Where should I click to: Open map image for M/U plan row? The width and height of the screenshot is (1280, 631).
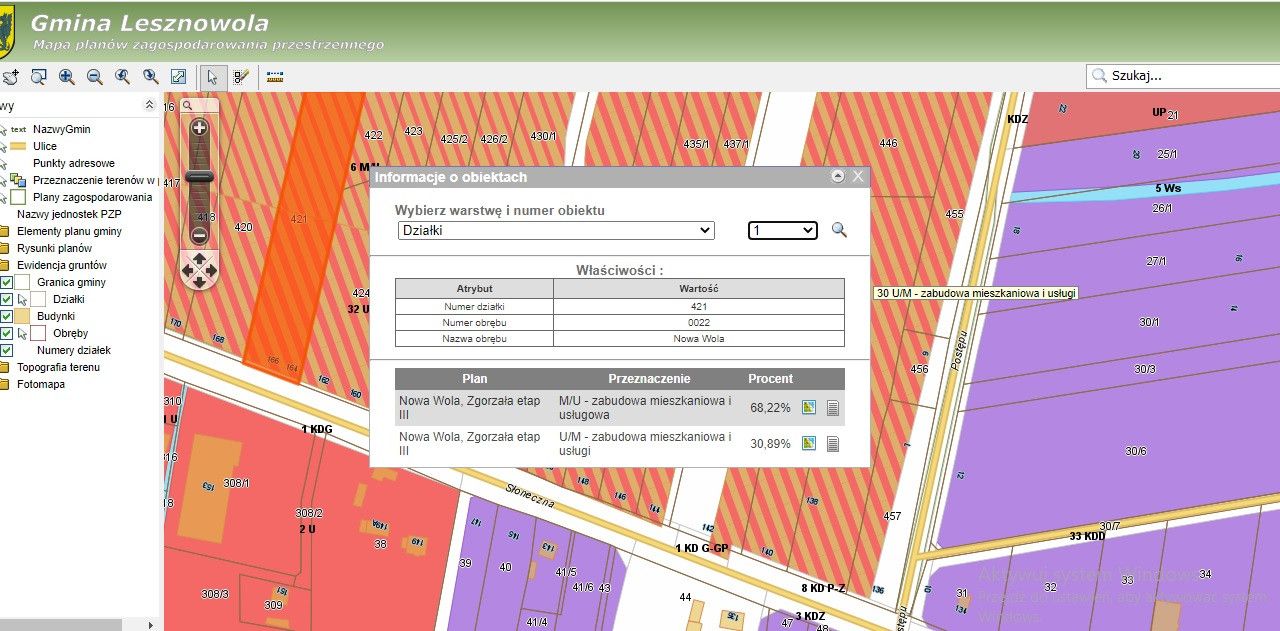click(809, 407)
